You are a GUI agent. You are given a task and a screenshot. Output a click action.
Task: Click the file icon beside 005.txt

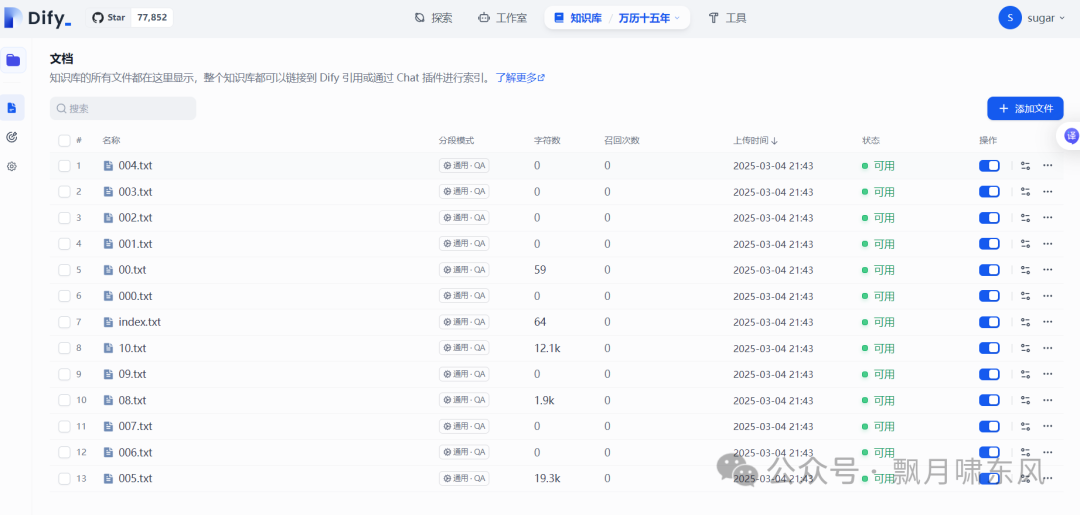tap(107, 479)
